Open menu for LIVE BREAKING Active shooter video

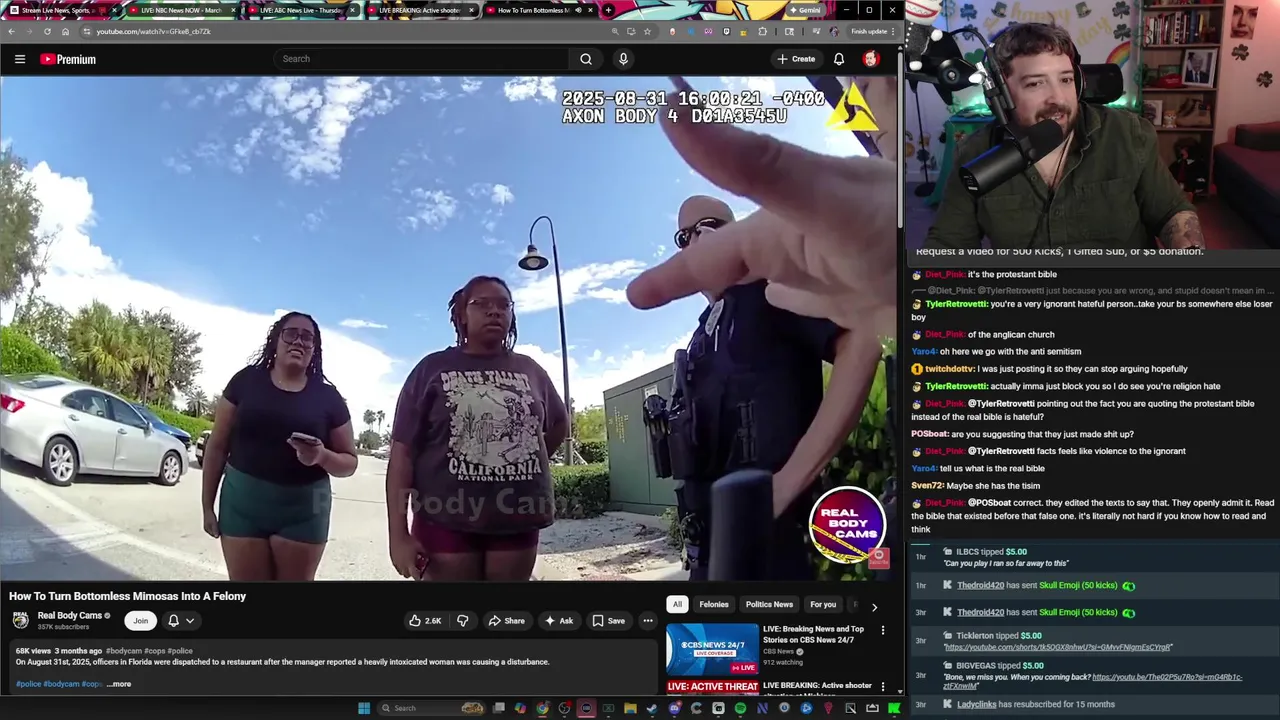882,686
